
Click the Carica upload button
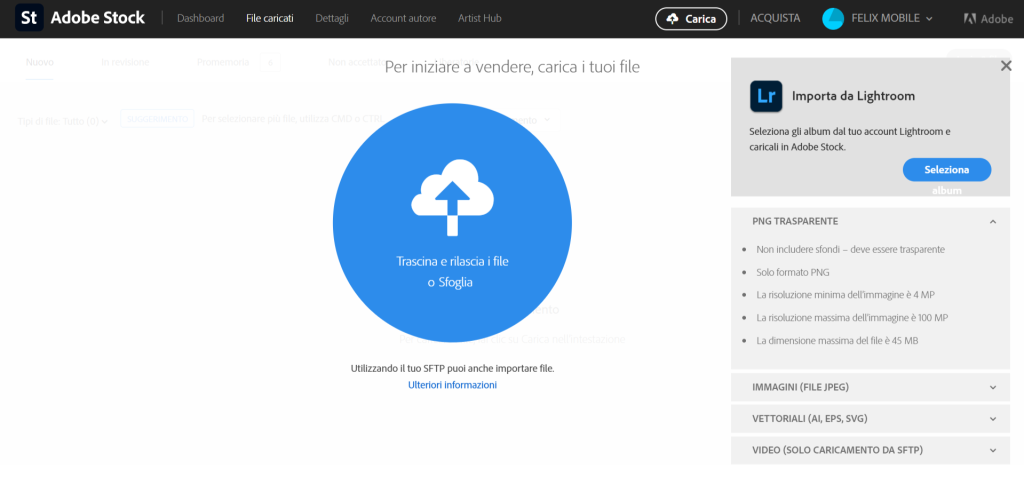click(691, 19)
